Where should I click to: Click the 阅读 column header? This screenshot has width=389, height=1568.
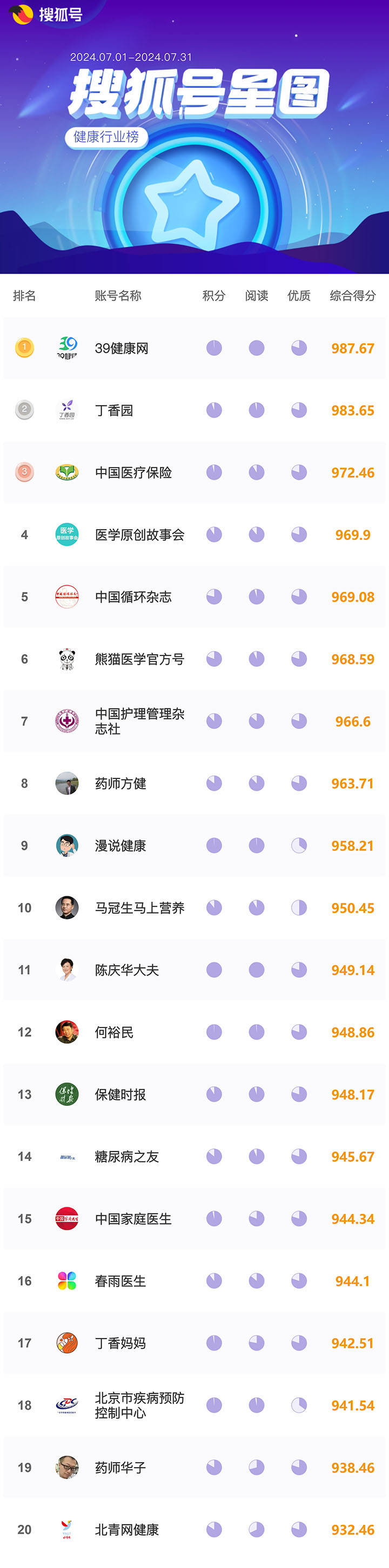pos(256,296)
